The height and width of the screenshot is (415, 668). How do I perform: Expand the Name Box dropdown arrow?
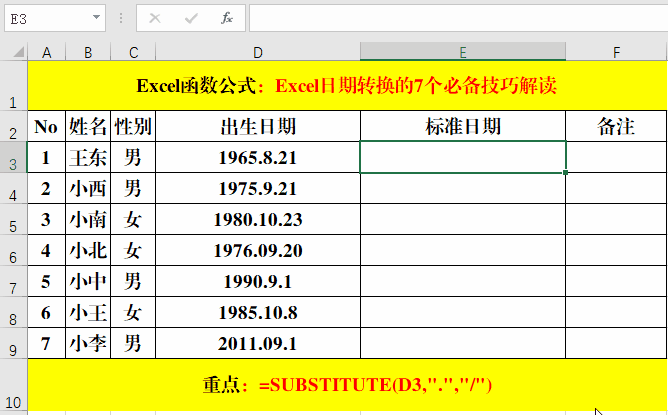point(96,17)
